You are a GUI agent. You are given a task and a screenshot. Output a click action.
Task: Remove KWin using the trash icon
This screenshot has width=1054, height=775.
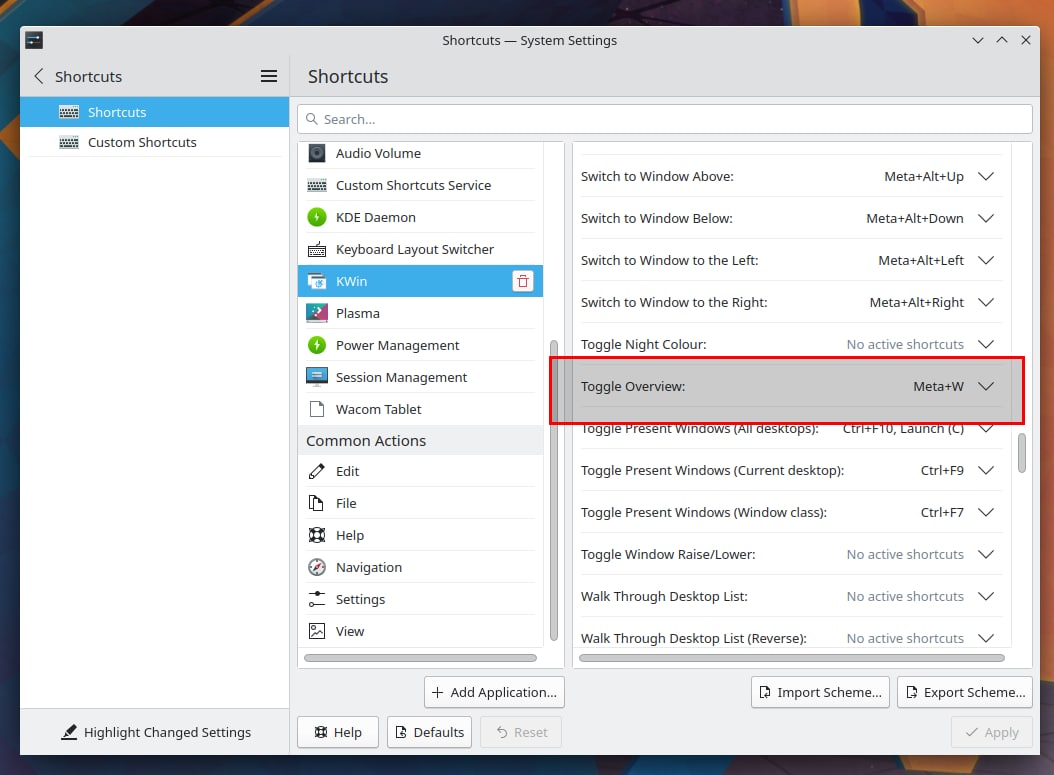pos(523,281)
